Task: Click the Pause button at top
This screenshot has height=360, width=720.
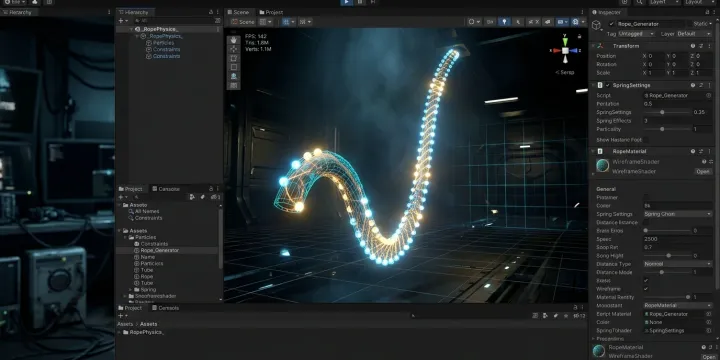Action: tap(360, 2)
